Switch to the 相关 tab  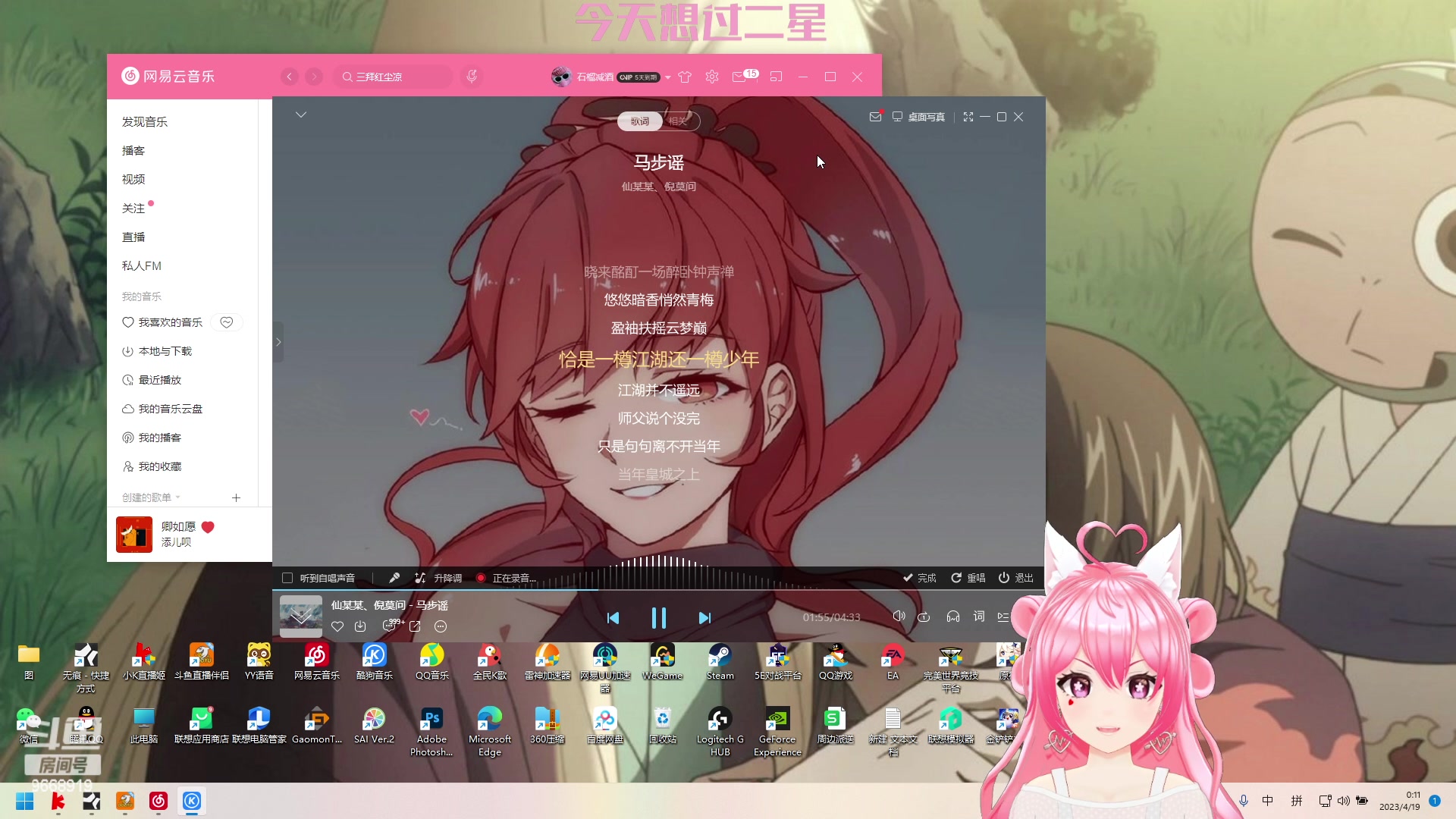[x=679, y=121]
